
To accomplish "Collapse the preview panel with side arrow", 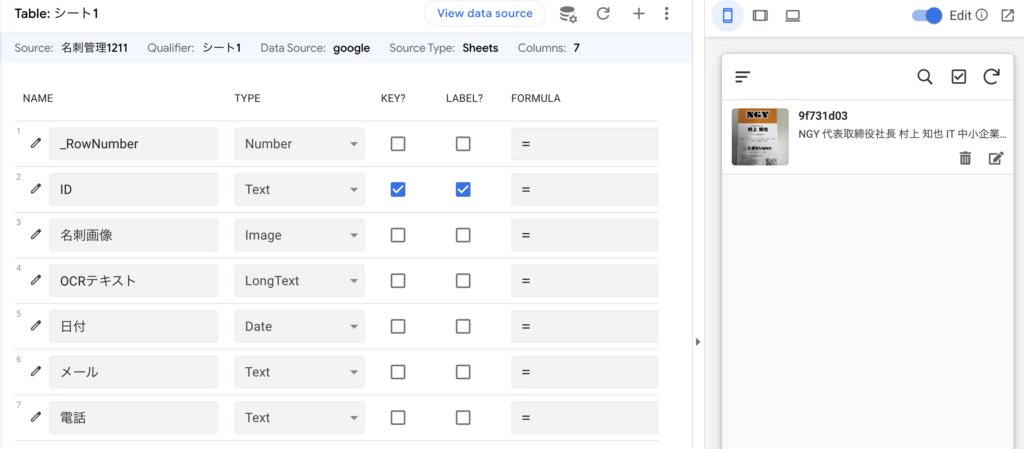I will click(698, 342).
